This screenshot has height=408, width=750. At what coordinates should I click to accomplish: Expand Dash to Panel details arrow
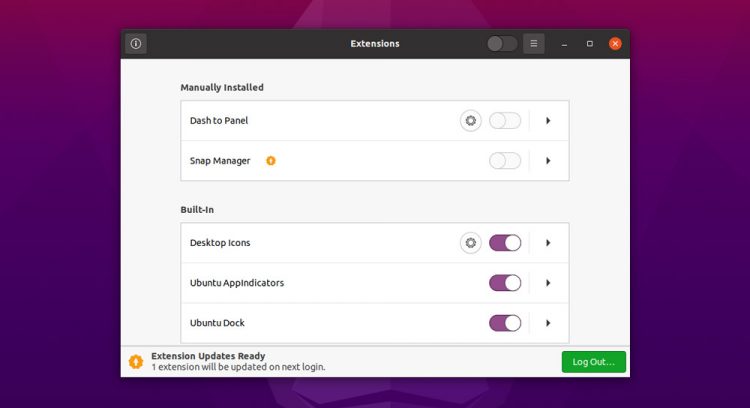(x=548, y=121)
